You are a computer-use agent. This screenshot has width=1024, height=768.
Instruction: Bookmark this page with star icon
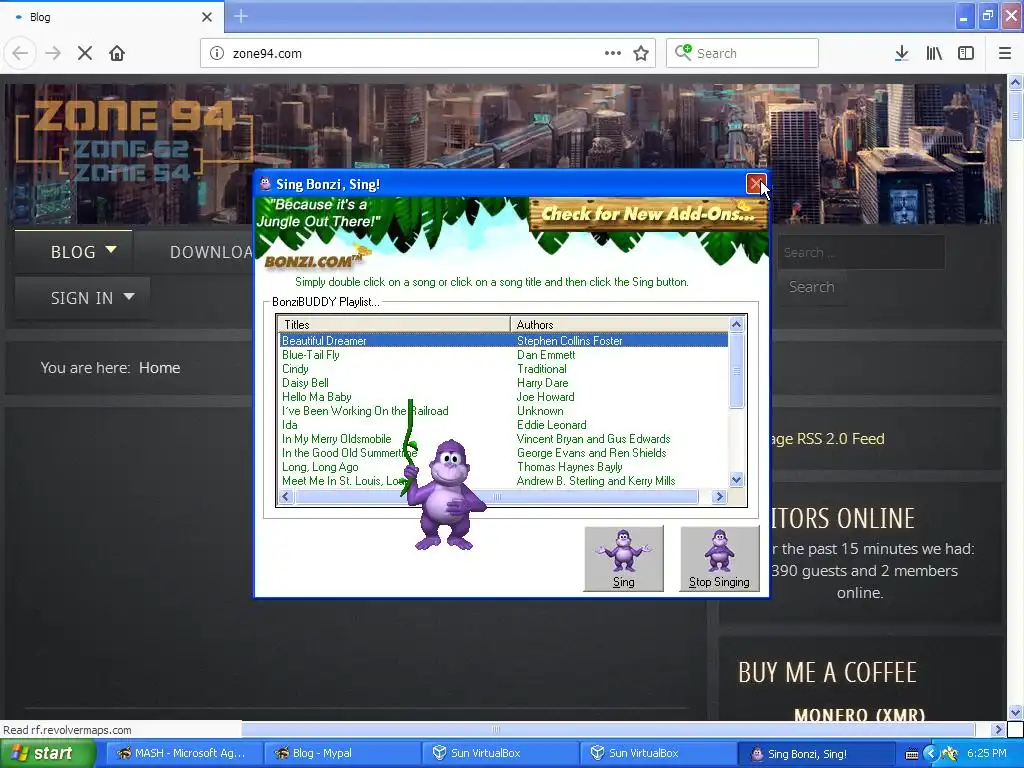pos(641,54)
